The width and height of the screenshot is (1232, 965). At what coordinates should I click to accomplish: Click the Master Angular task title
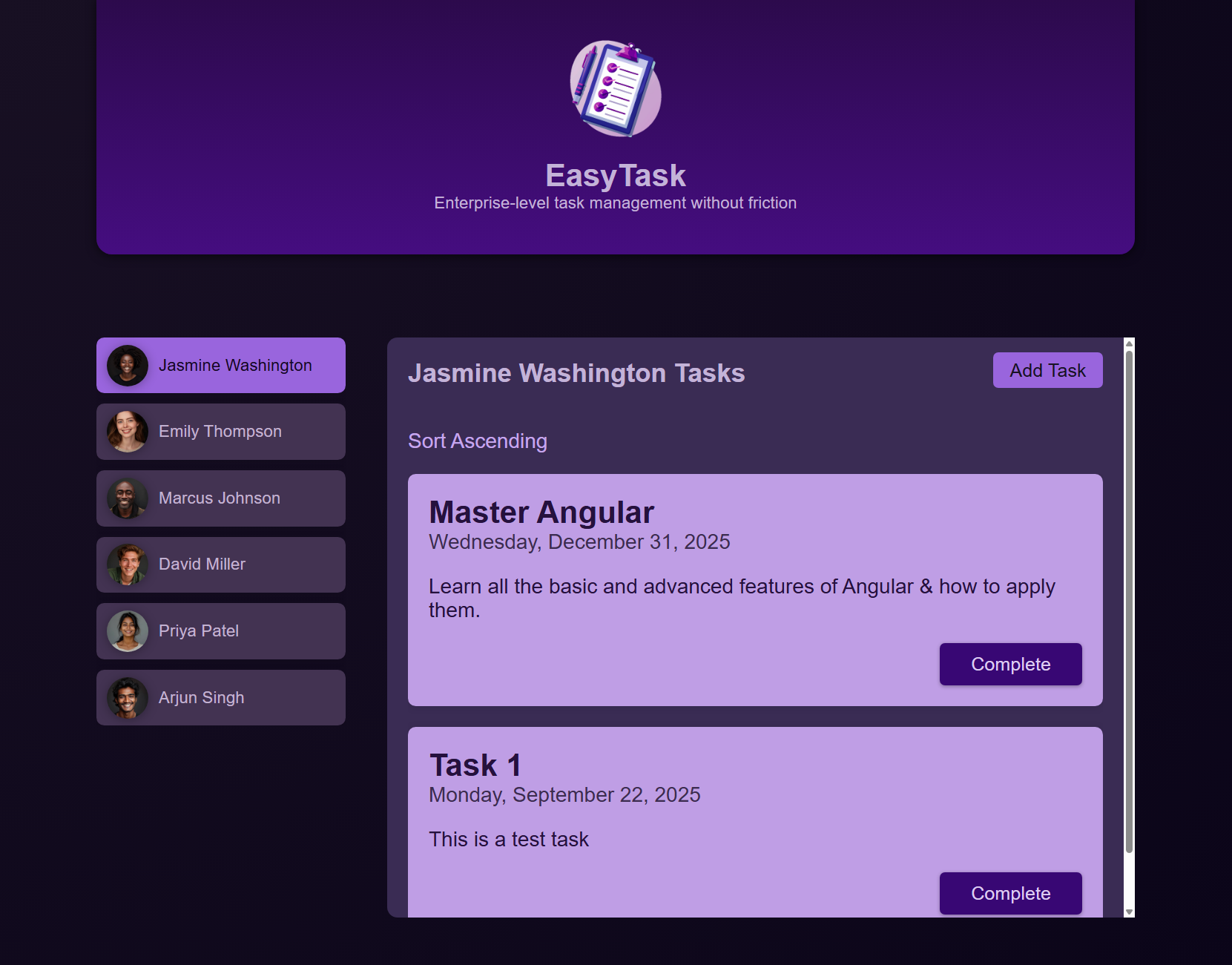point(541,513)
